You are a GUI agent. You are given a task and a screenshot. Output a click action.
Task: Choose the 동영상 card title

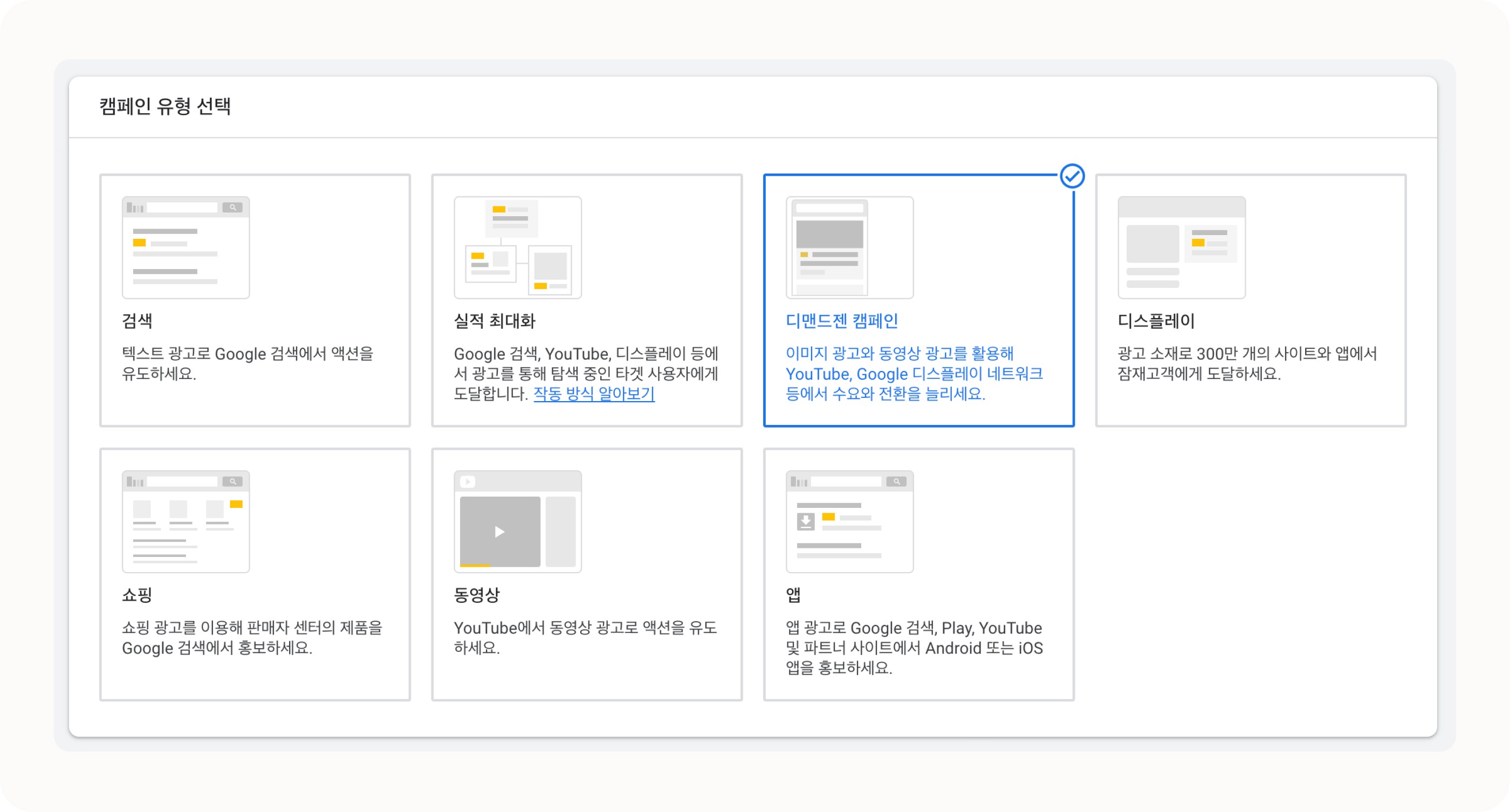pos(477,595)
